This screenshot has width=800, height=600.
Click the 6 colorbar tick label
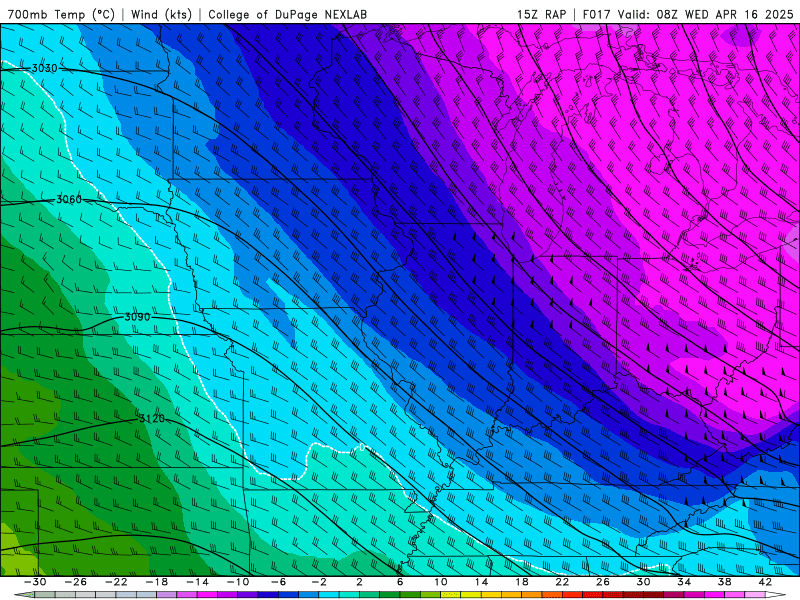click(400, 582)
